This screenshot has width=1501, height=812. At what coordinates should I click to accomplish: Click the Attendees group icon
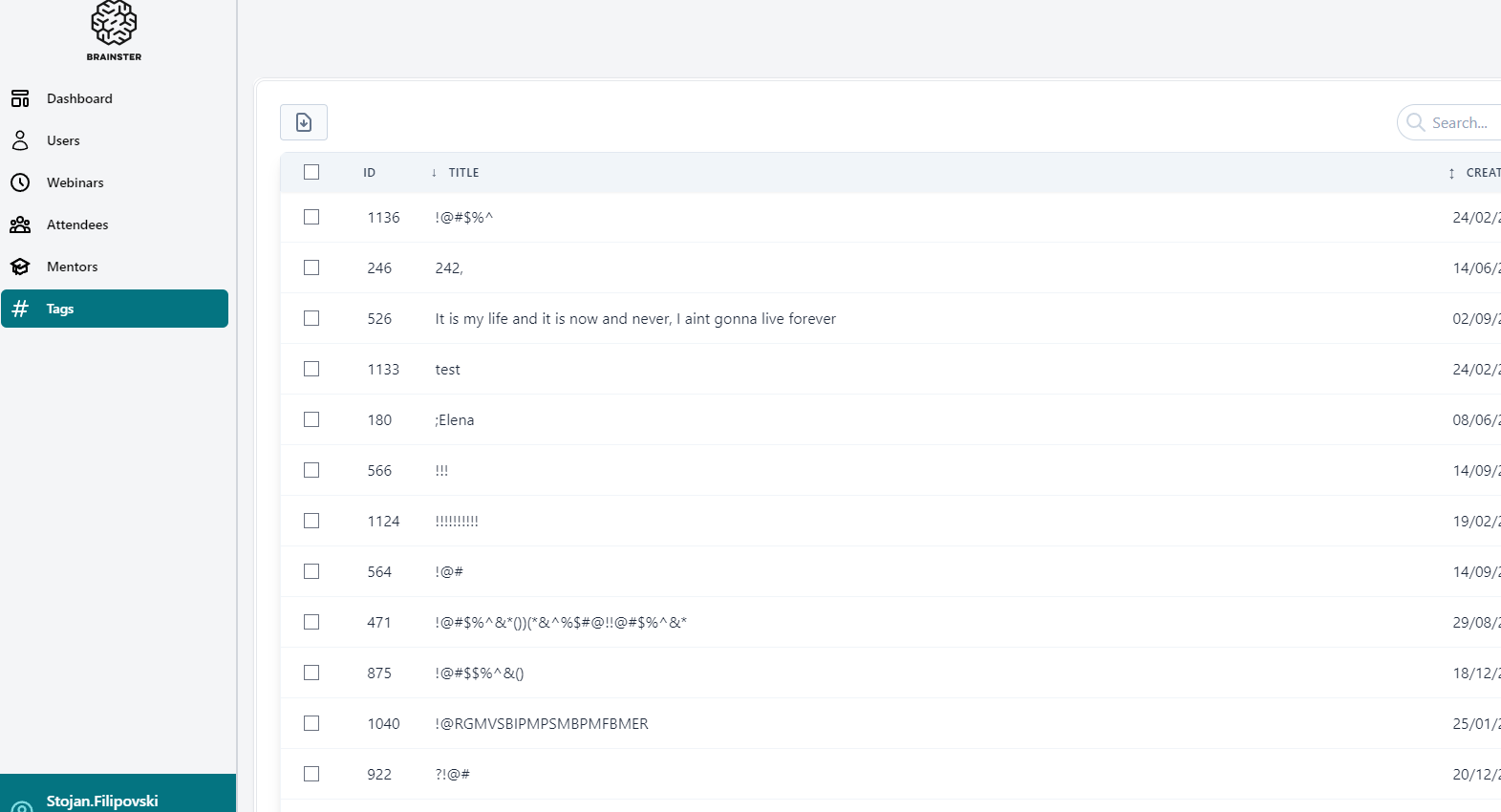coord(20,224)
